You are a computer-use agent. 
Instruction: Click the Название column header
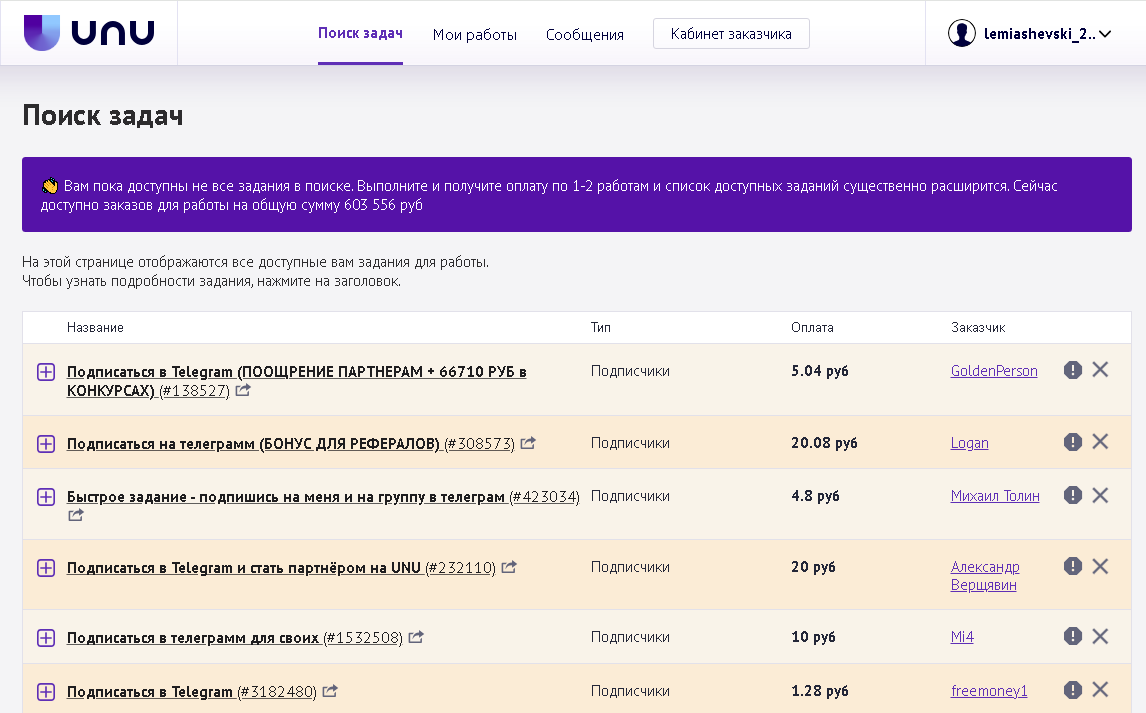point(95,327)
